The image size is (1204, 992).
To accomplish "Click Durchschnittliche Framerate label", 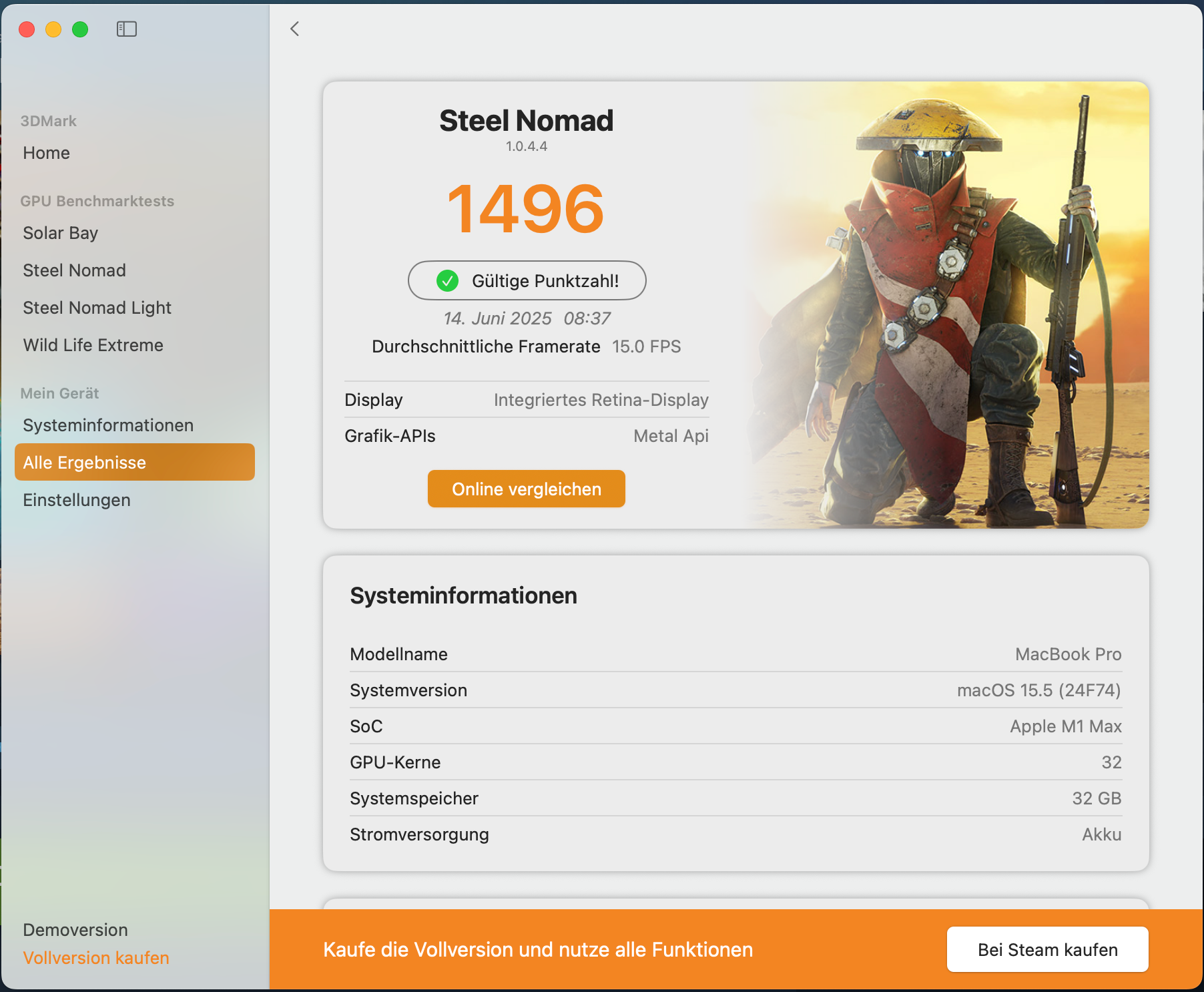I will click(486, 346).
